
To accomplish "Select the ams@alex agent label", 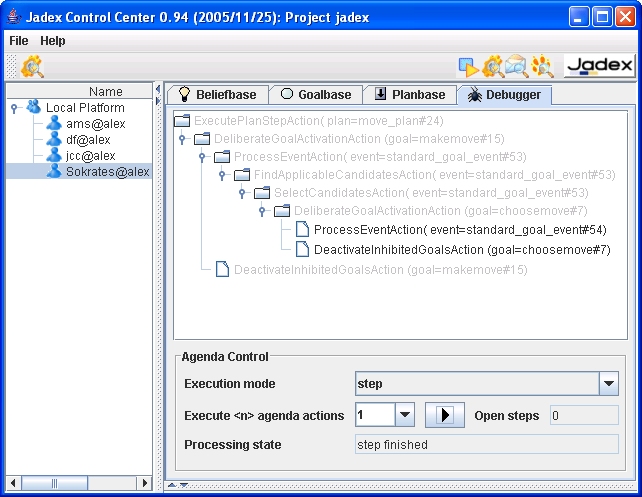I will pos(96,123).
